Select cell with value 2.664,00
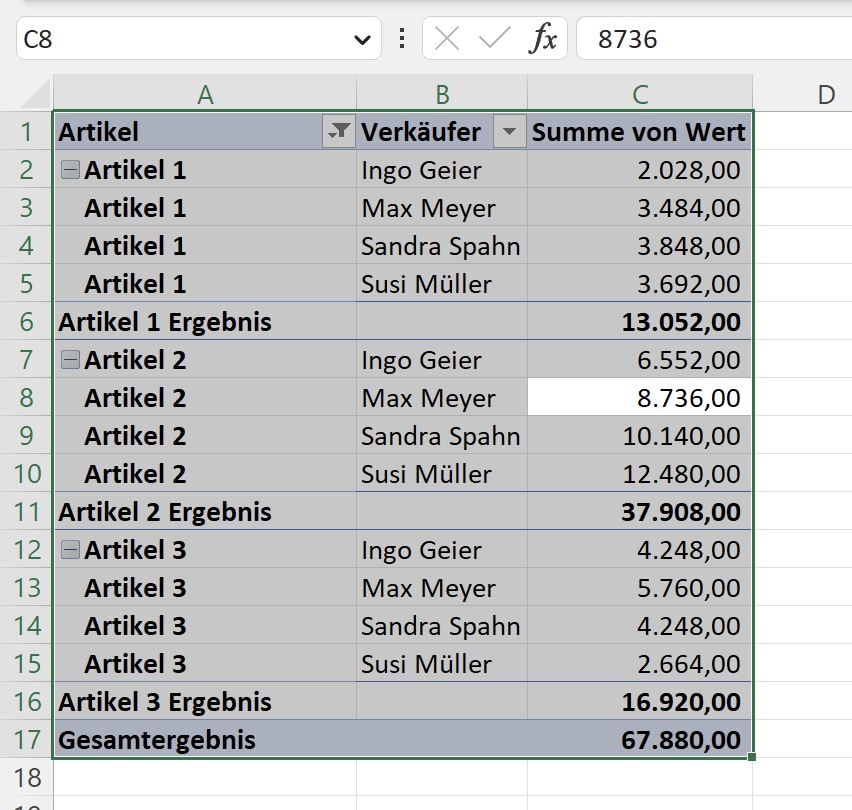This screenshot has height=810, width=852. coord(639,664)
